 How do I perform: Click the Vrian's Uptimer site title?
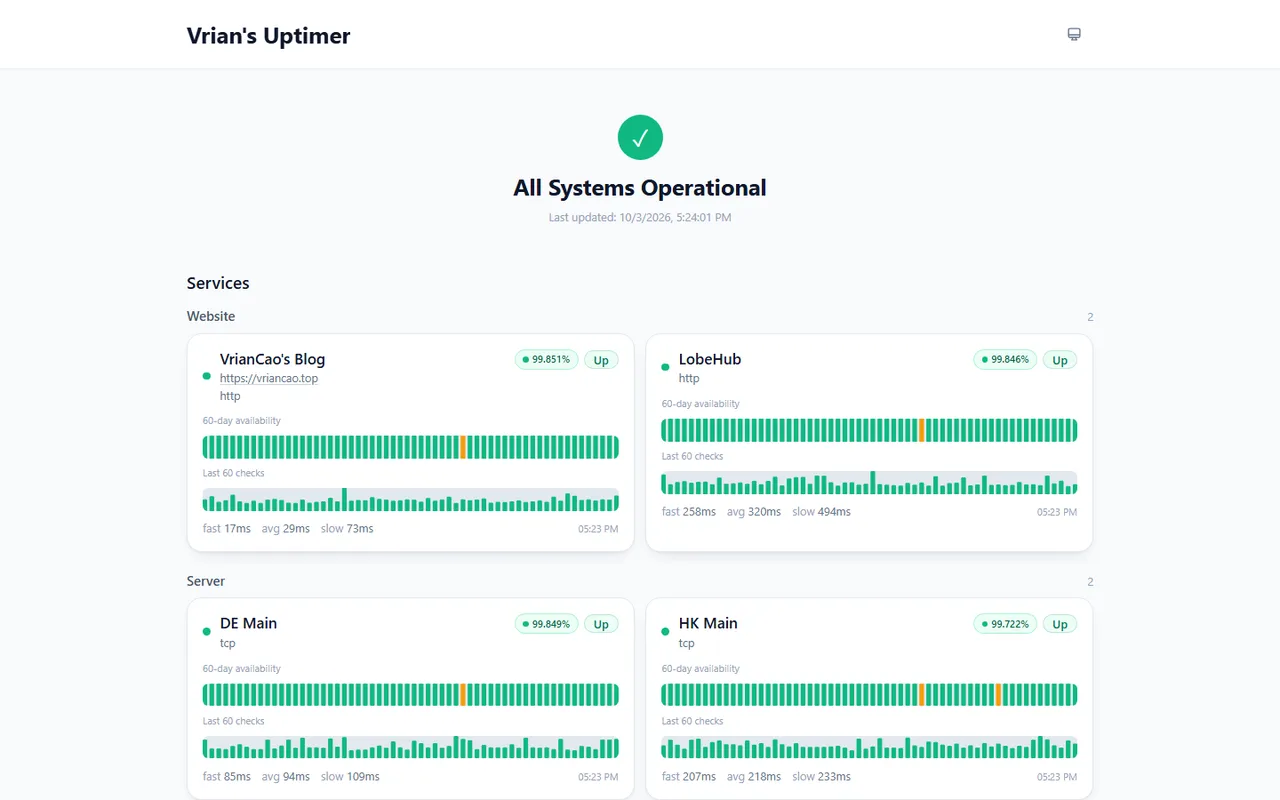(269, 36)
